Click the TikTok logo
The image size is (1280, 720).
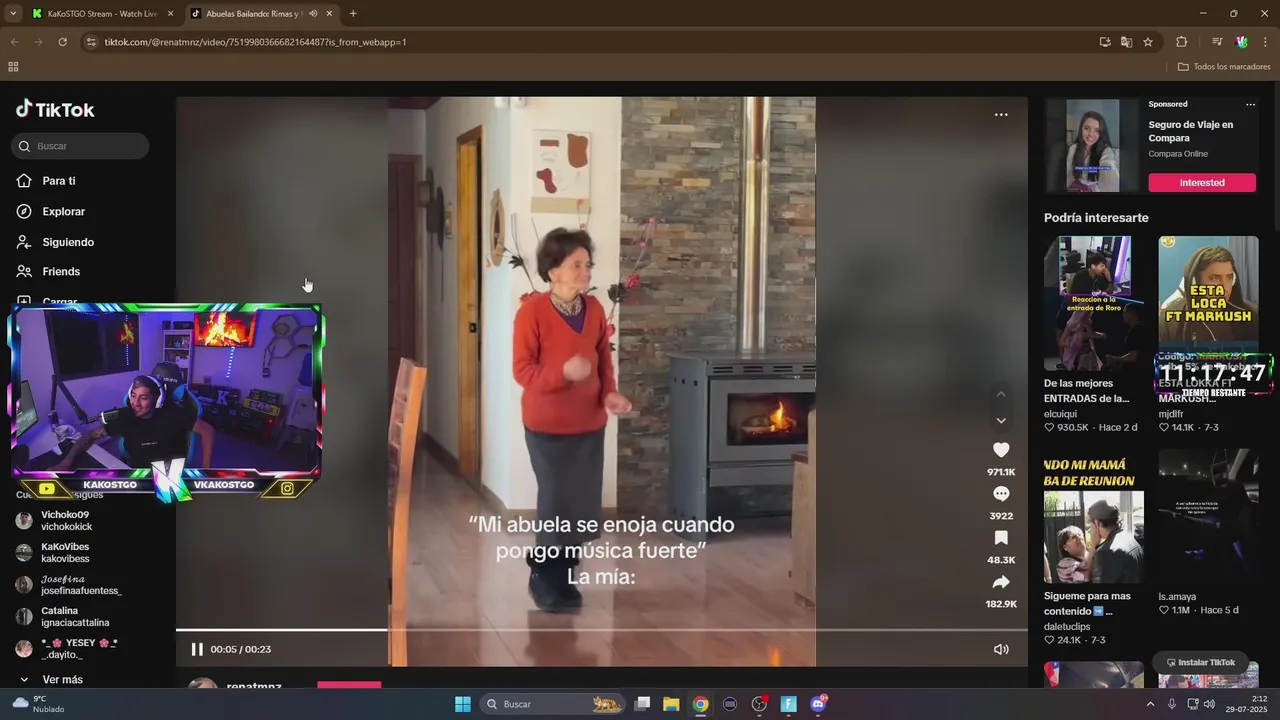55,110
